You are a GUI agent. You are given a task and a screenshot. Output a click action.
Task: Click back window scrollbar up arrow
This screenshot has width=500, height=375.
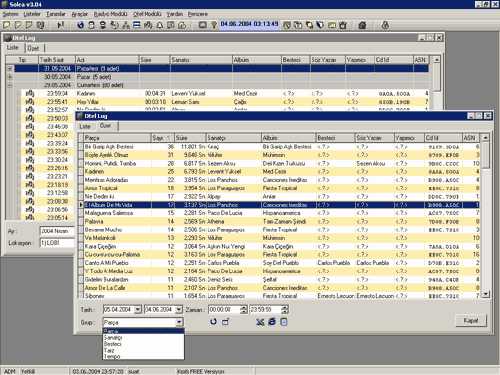(436, 60)
